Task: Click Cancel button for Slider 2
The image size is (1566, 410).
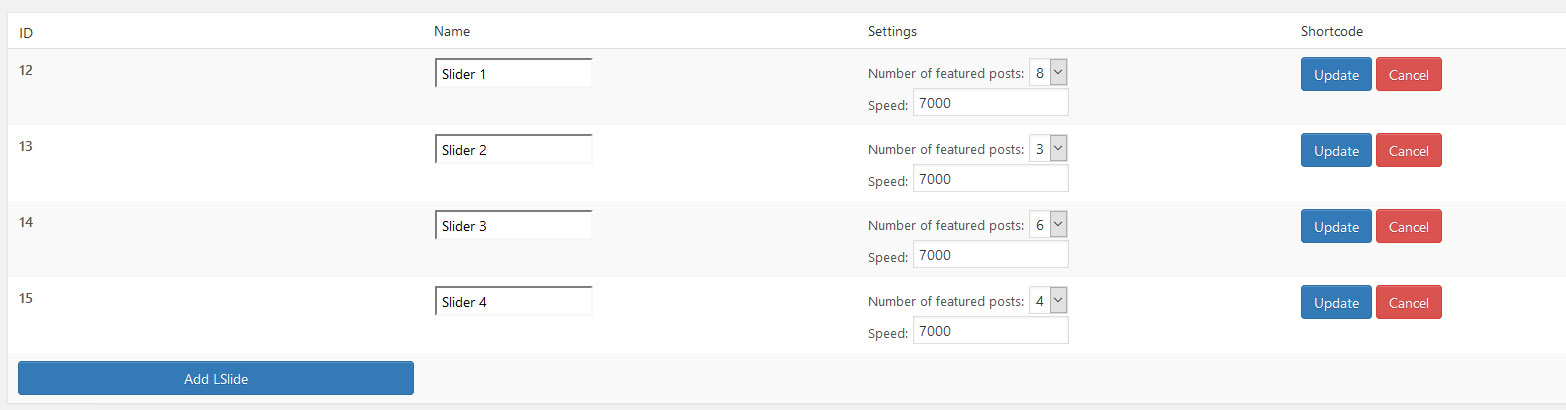Action: [x=1408, y=150]
